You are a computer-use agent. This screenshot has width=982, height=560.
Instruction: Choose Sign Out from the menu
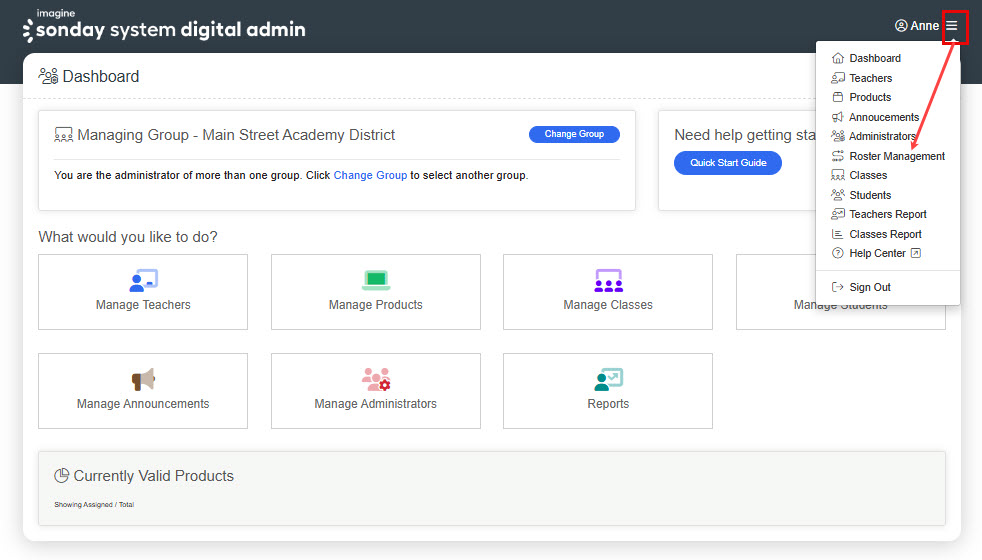tap(870, 287)
